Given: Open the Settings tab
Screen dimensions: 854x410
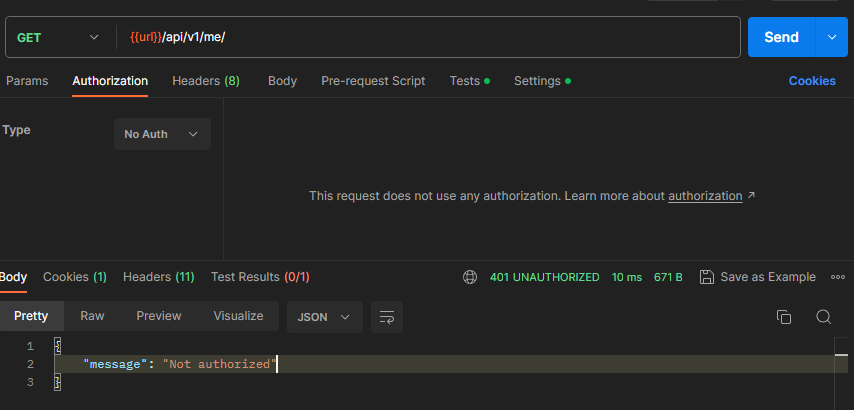Looking at the screenshot, I should click(x=542, y=81).
